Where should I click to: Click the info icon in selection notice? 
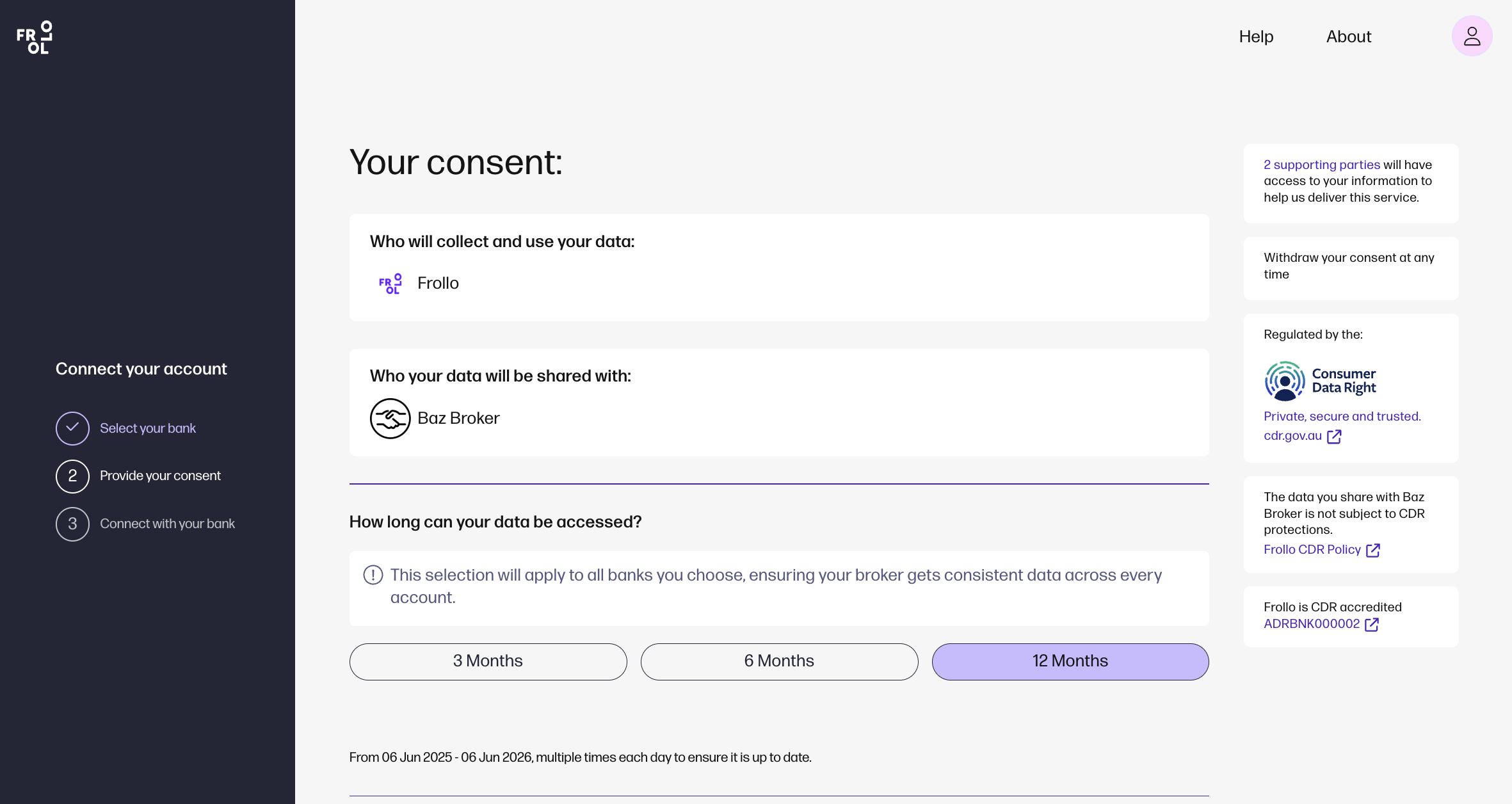pos(373,575)
